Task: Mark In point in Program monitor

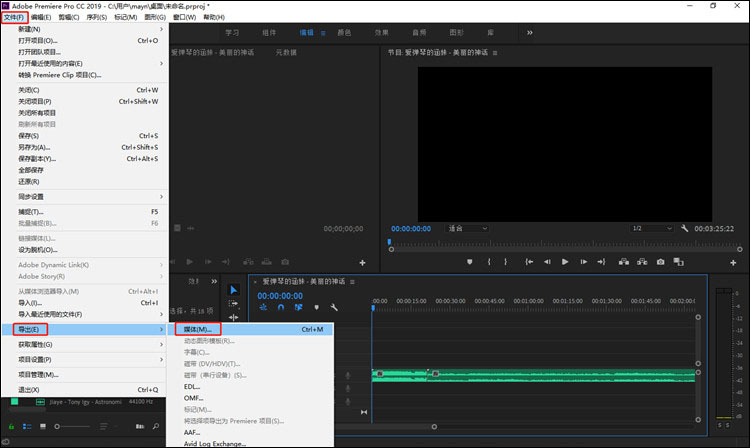Action: tap(489, 262)
